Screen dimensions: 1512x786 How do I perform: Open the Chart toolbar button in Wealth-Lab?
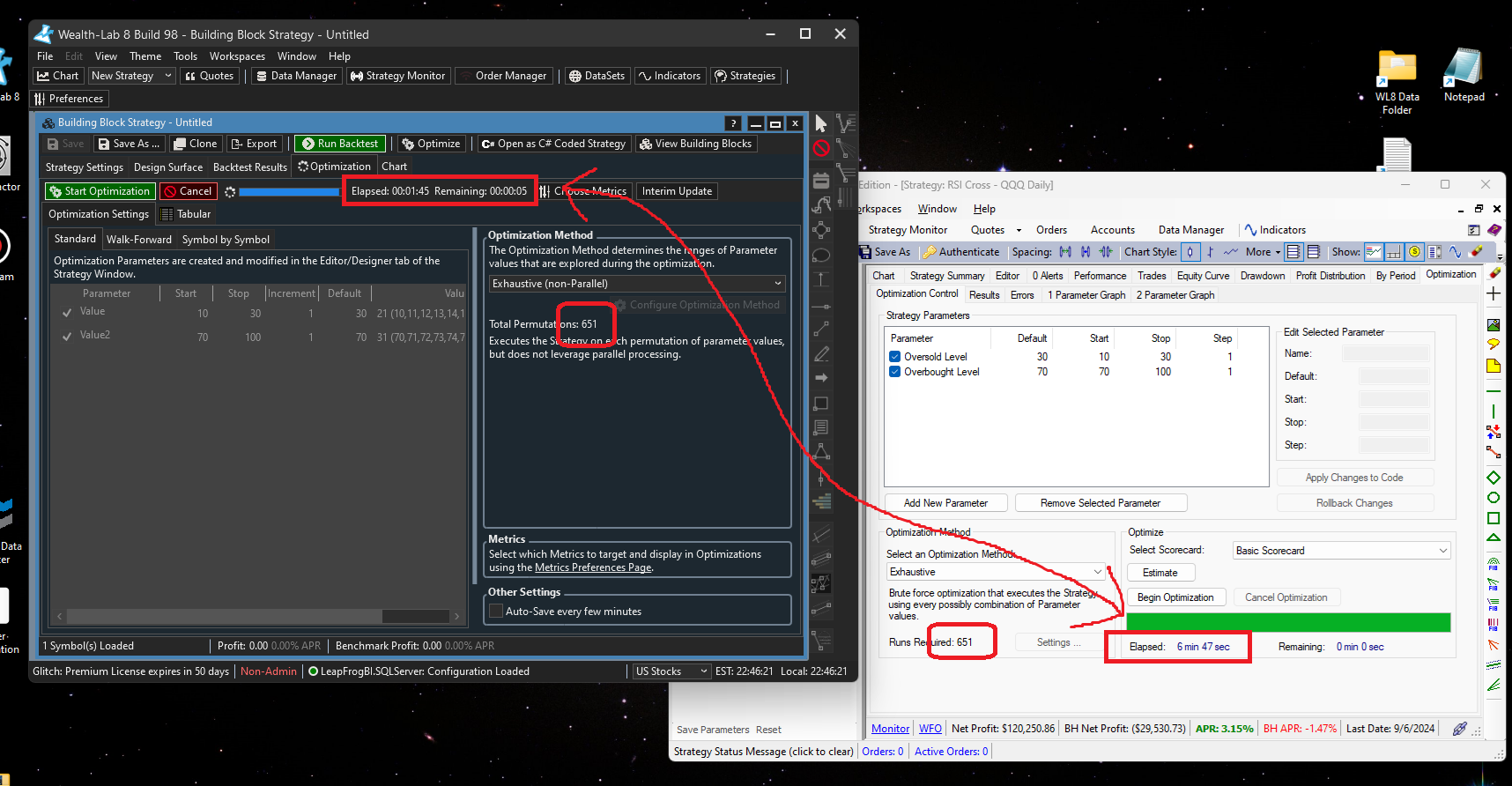click(x=58, y=76)
